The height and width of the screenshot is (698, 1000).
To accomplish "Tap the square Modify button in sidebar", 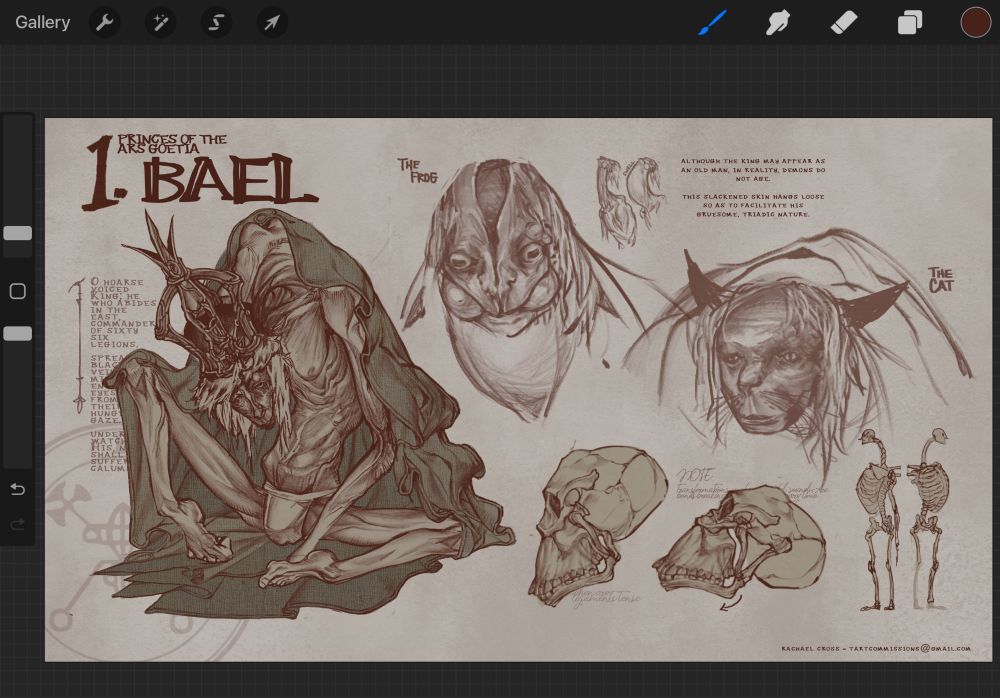I will point(18,291).
